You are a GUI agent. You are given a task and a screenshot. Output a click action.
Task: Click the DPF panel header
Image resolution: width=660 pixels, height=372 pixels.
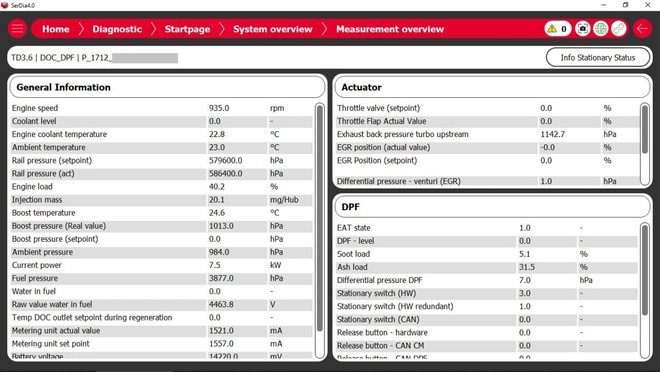[x=492, y=207]
